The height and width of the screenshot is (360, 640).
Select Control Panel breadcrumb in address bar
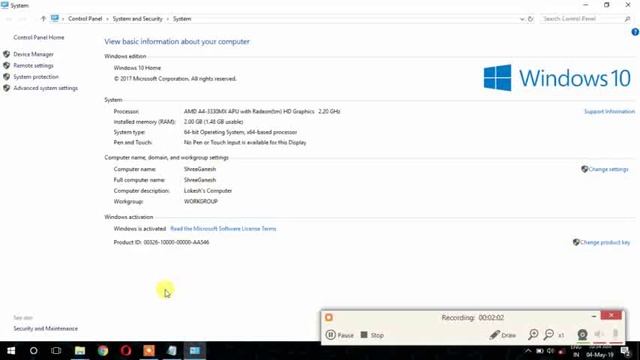pyautogui.click(x=85, y=19)
